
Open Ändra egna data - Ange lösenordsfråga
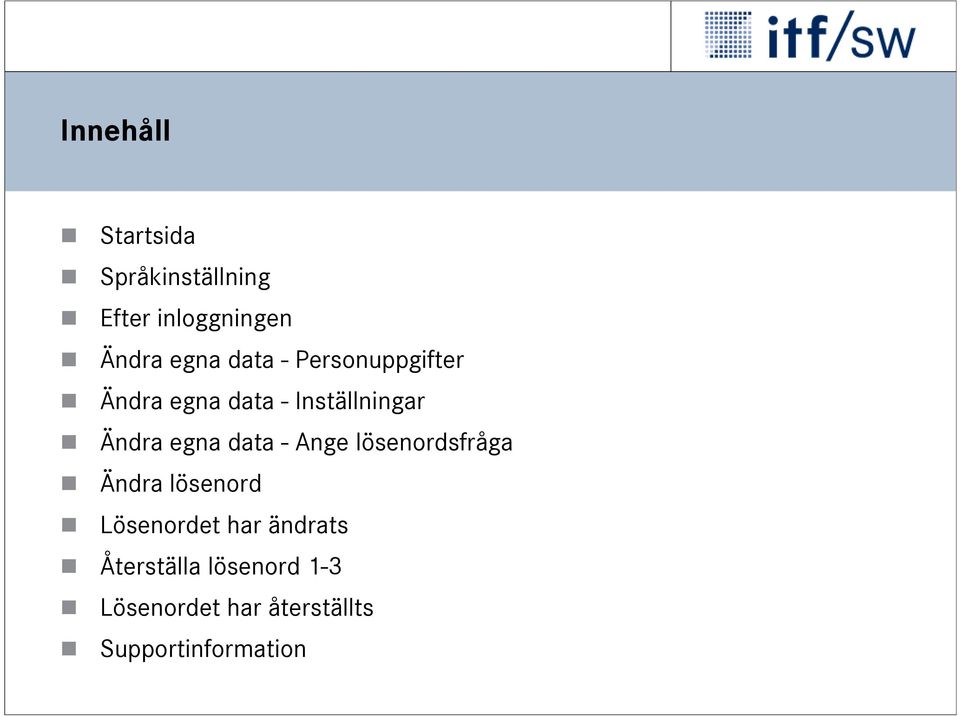coord(306,442)
